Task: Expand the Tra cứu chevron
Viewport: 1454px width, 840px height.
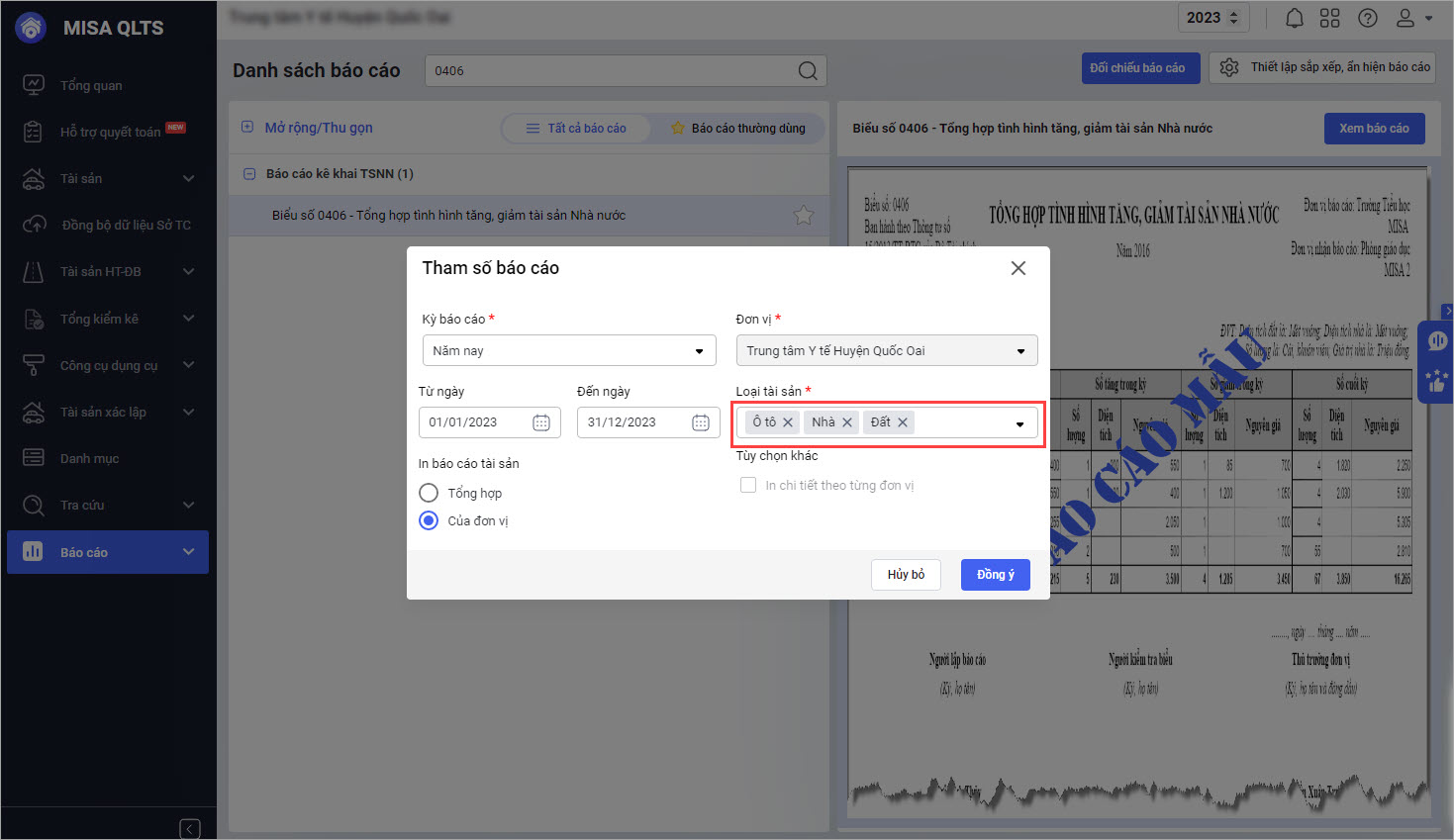Action: (x=188, y=505)
